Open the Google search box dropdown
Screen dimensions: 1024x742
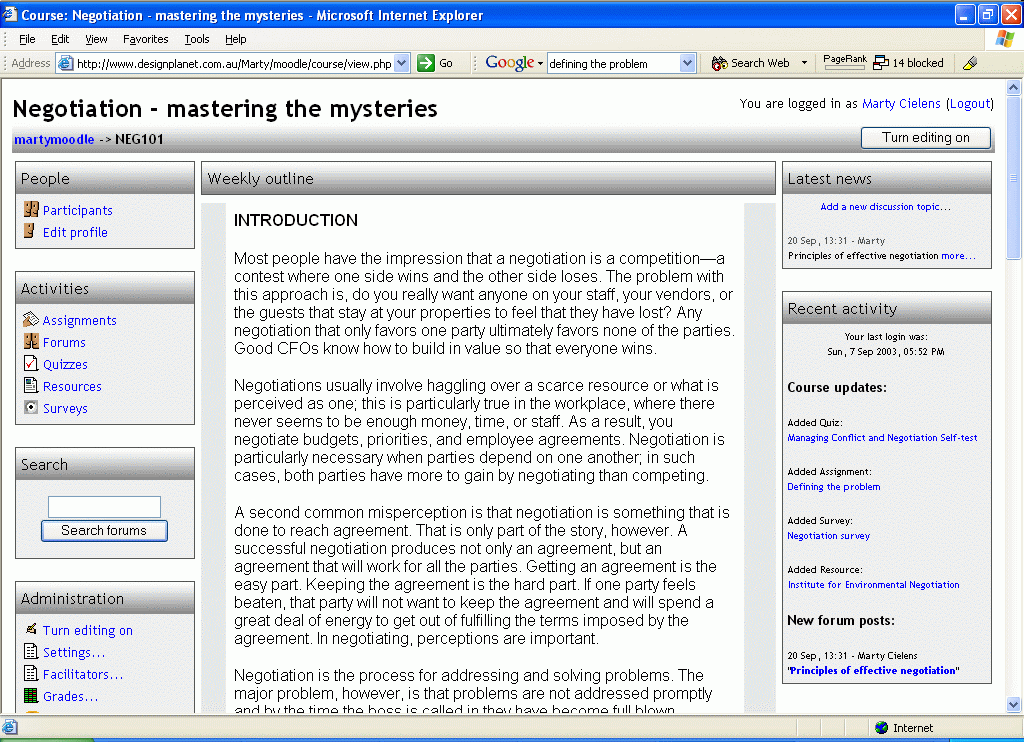(687, 63)
